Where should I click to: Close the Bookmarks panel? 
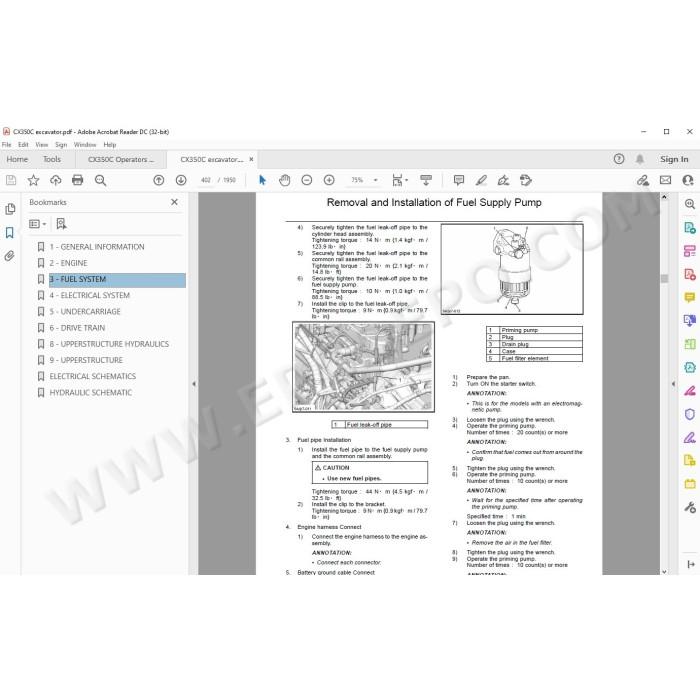[175, 202]
